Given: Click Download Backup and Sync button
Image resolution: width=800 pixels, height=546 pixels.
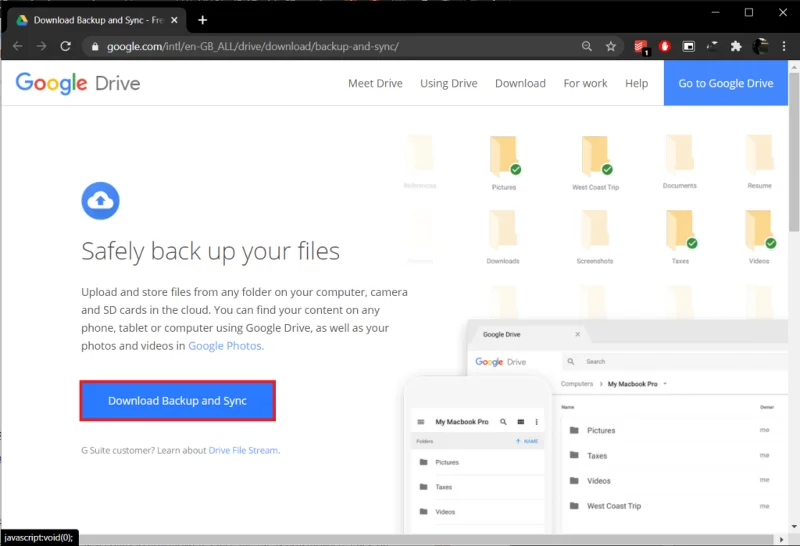Looking at the screenshot, I should pyautogui.click(x=178, y=401).
